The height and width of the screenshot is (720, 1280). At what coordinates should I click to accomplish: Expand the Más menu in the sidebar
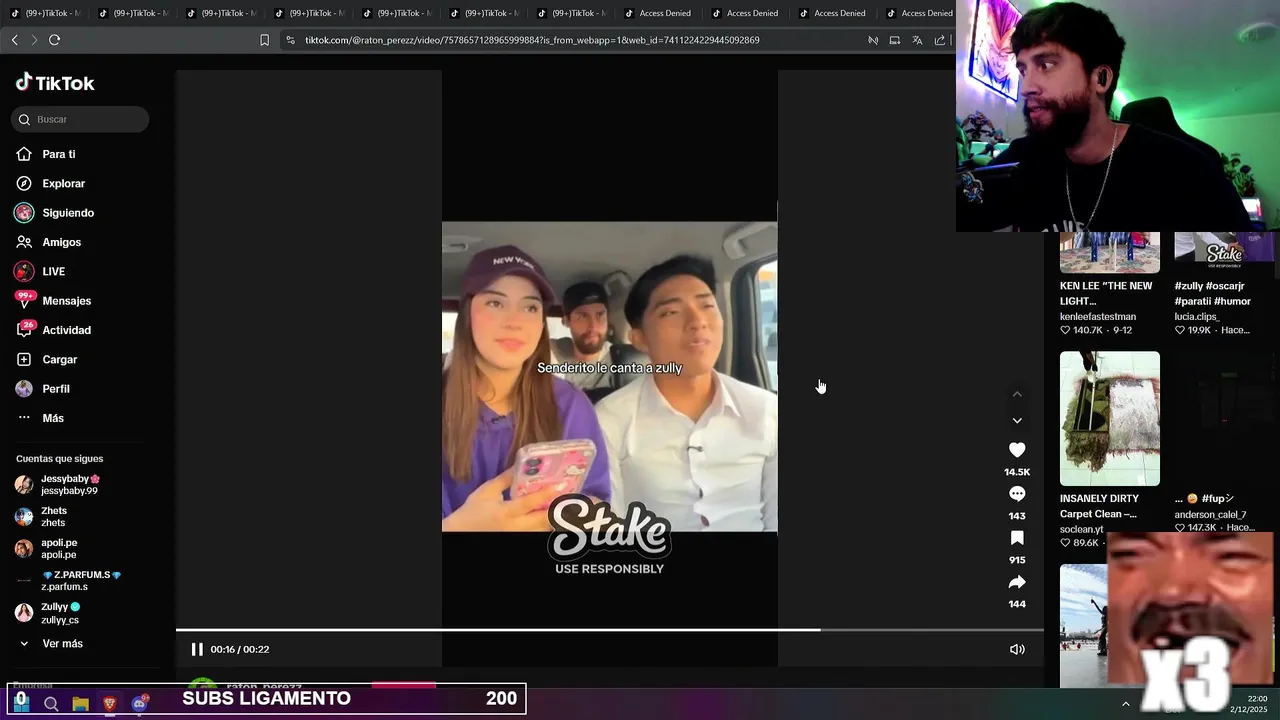[52, 418]
